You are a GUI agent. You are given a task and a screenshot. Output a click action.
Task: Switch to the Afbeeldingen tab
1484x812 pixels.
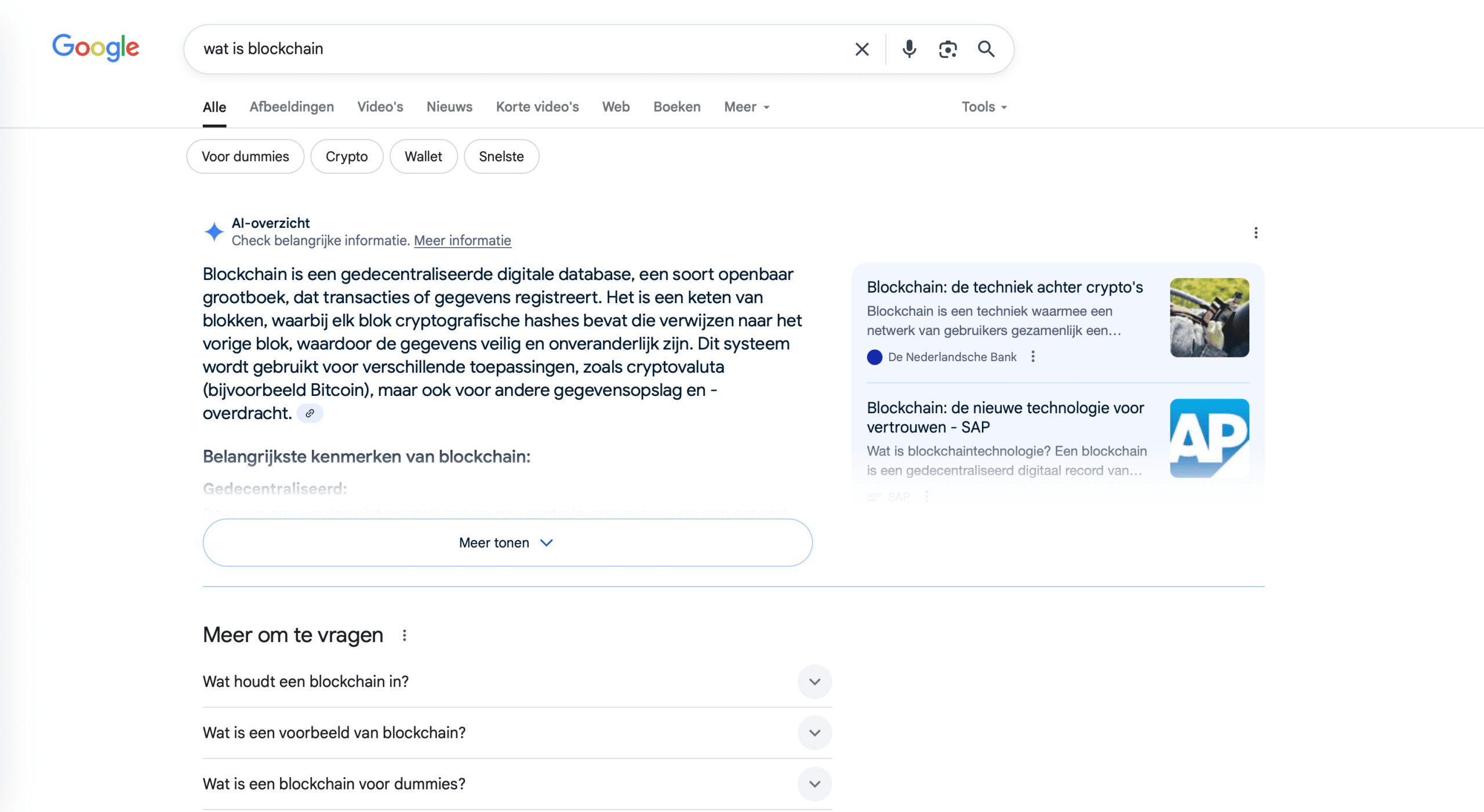pyautogui.click(x=292, y=107)
